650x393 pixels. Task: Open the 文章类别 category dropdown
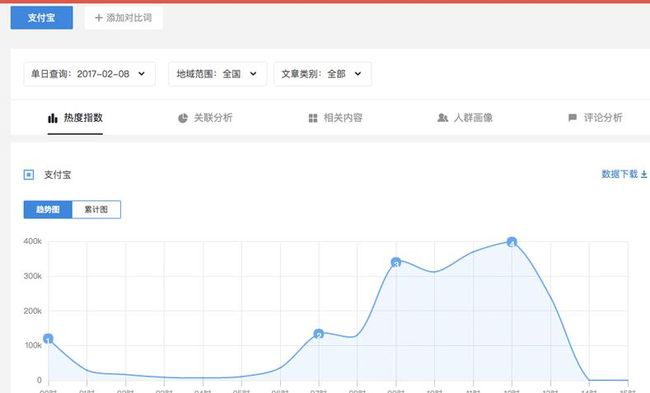click(323, 74)
